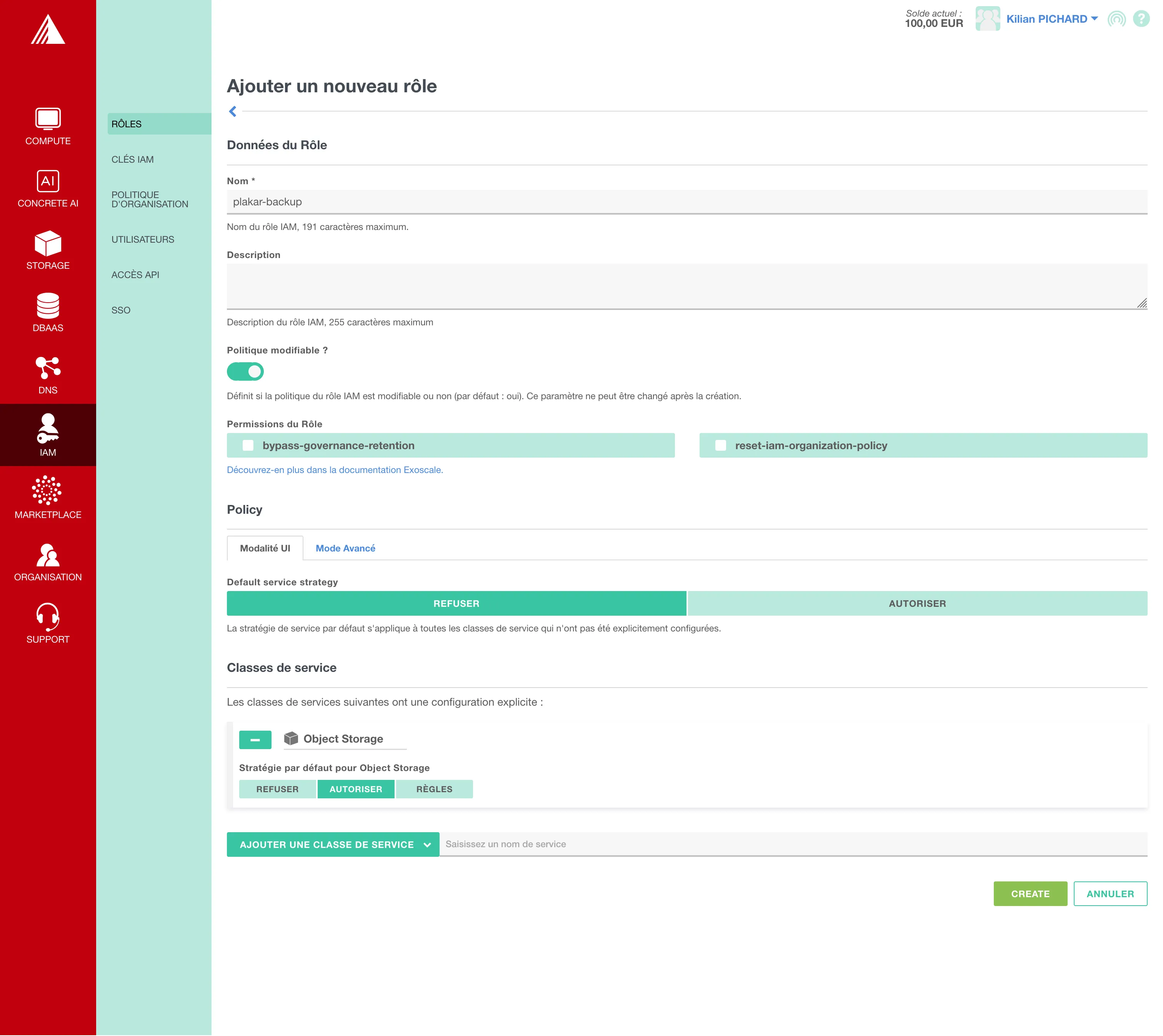This screenshot has height=1036, width=1163.
Task: Click the Annuler button
Action: pos(1111,894)
